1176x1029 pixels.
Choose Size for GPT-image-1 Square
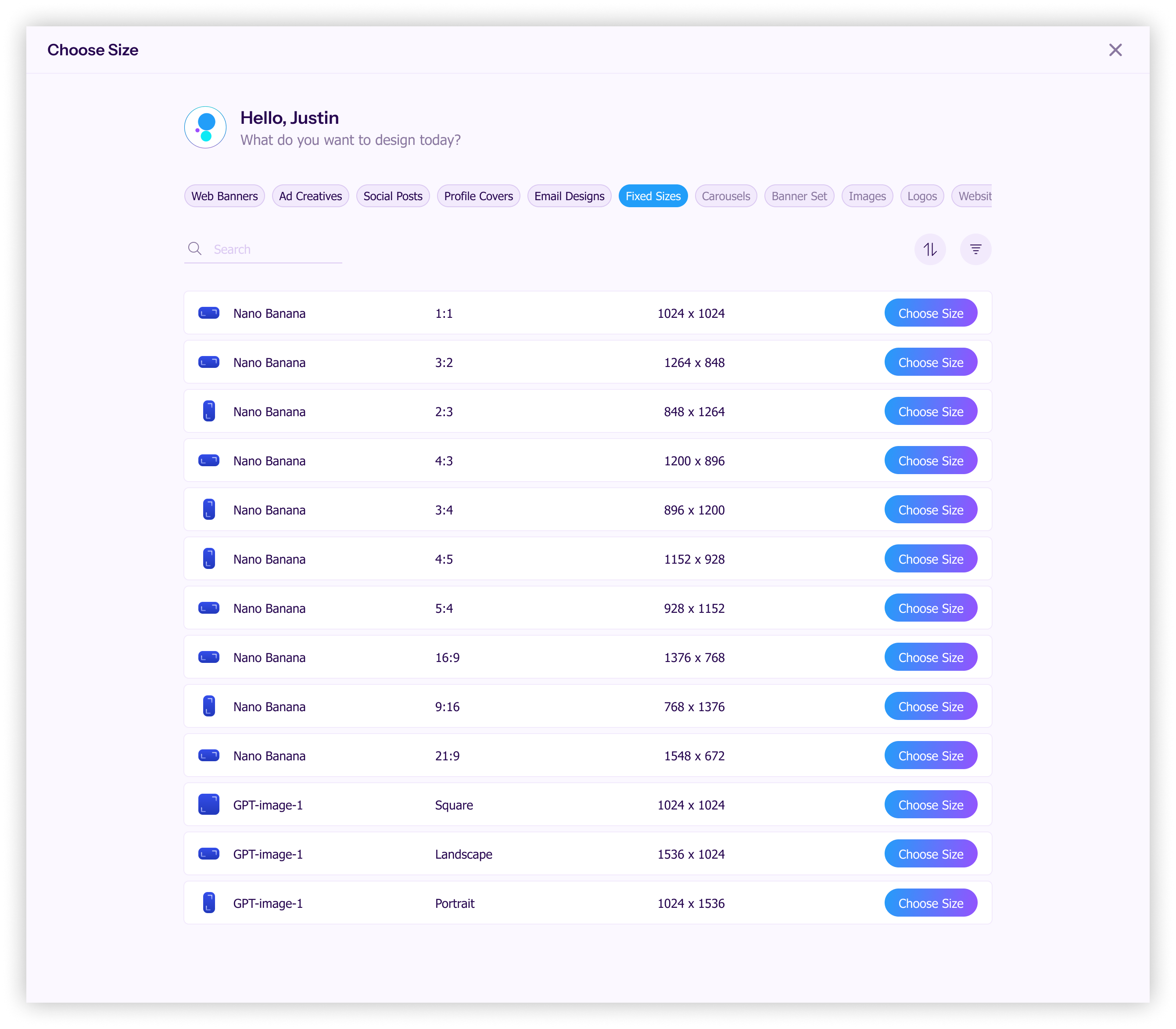point(931,805)
